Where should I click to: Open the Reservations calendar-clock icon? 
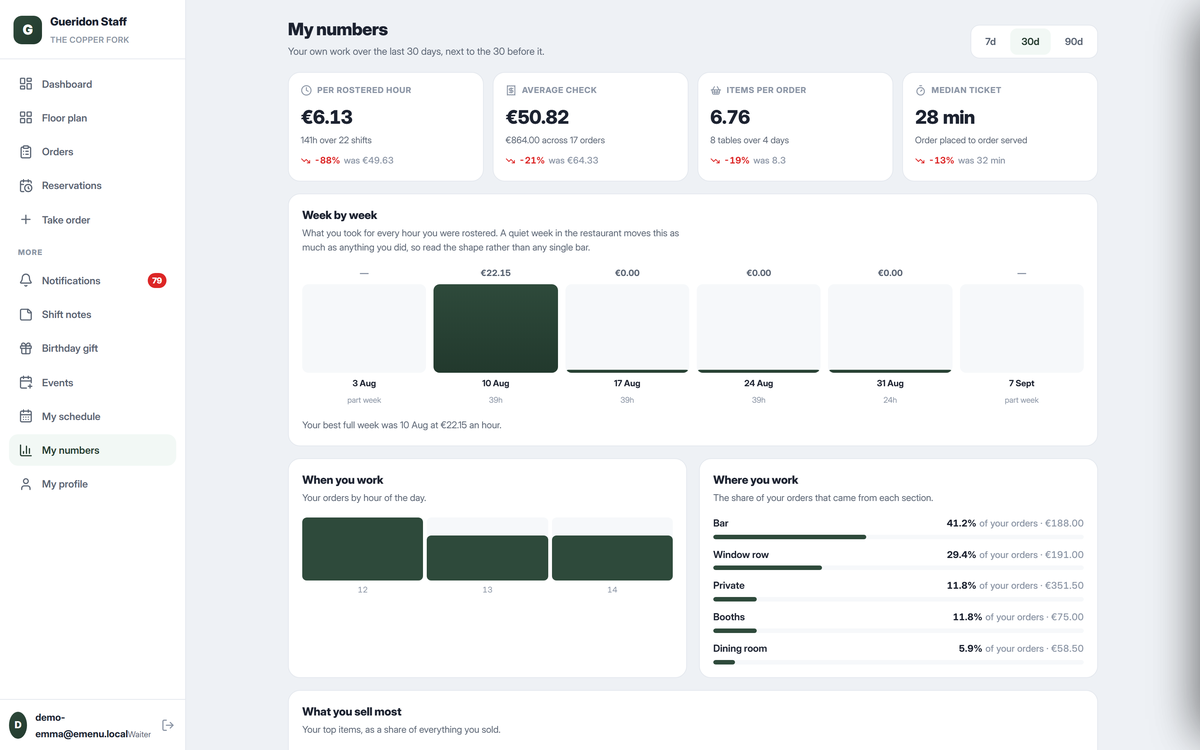26,186
